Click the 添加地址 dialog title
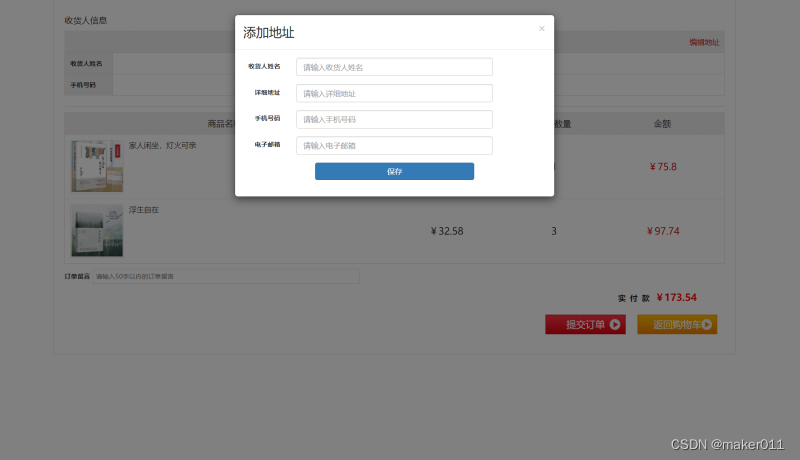 point(269,33)
